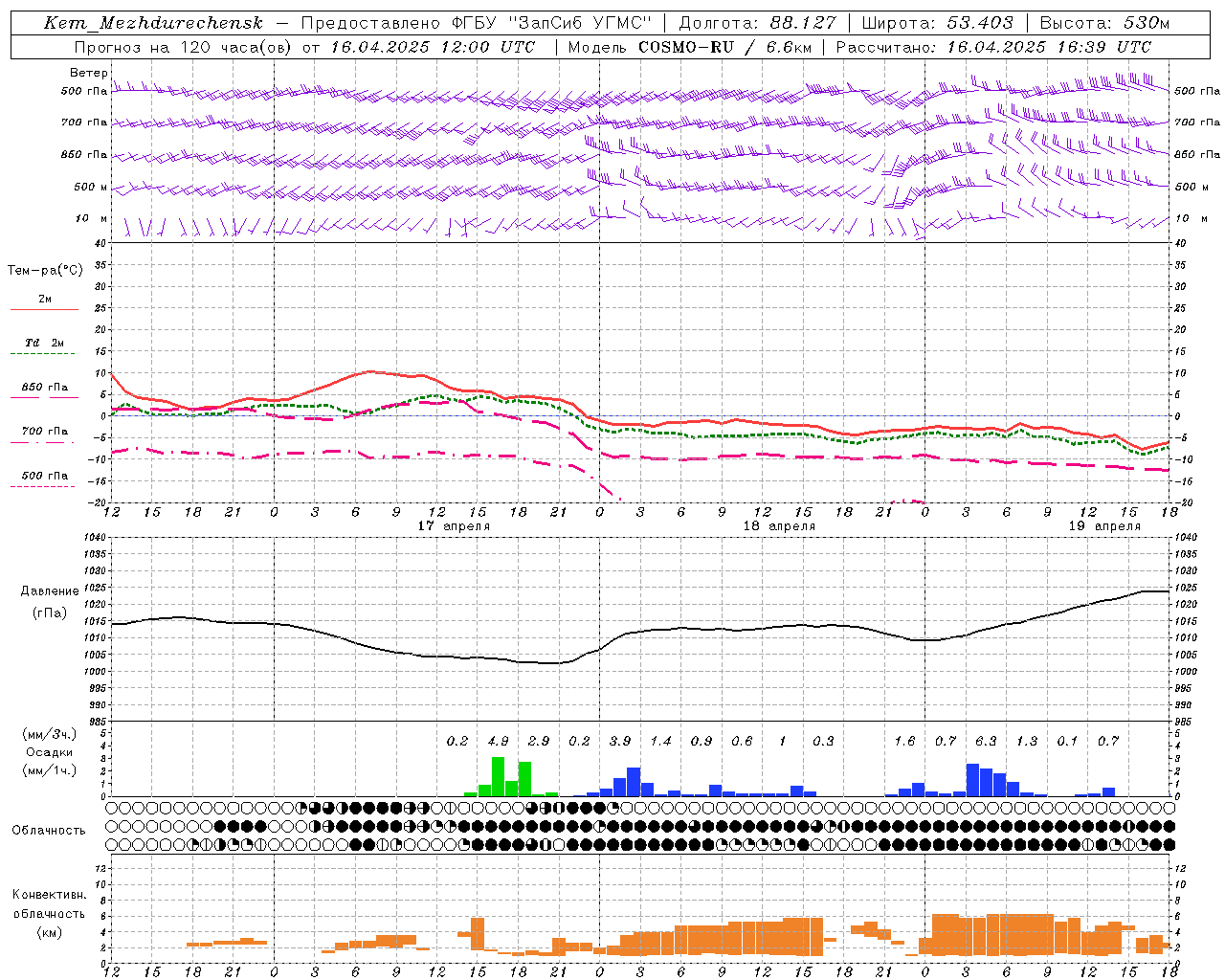Click the 'Тем-ра(°C)' temperature panel label

coord(45,271)
